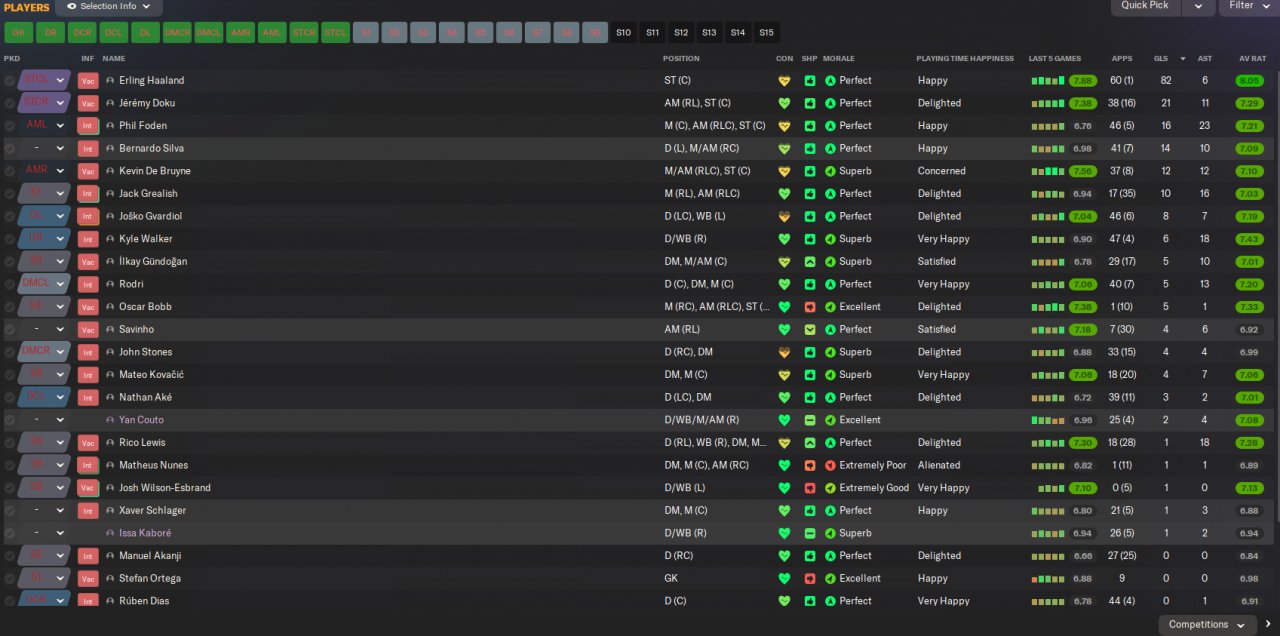The height and width of the screenshot is (636, 1280).
Task: Click the eye icon in Selection Info
Action: [x=71, y=6]
